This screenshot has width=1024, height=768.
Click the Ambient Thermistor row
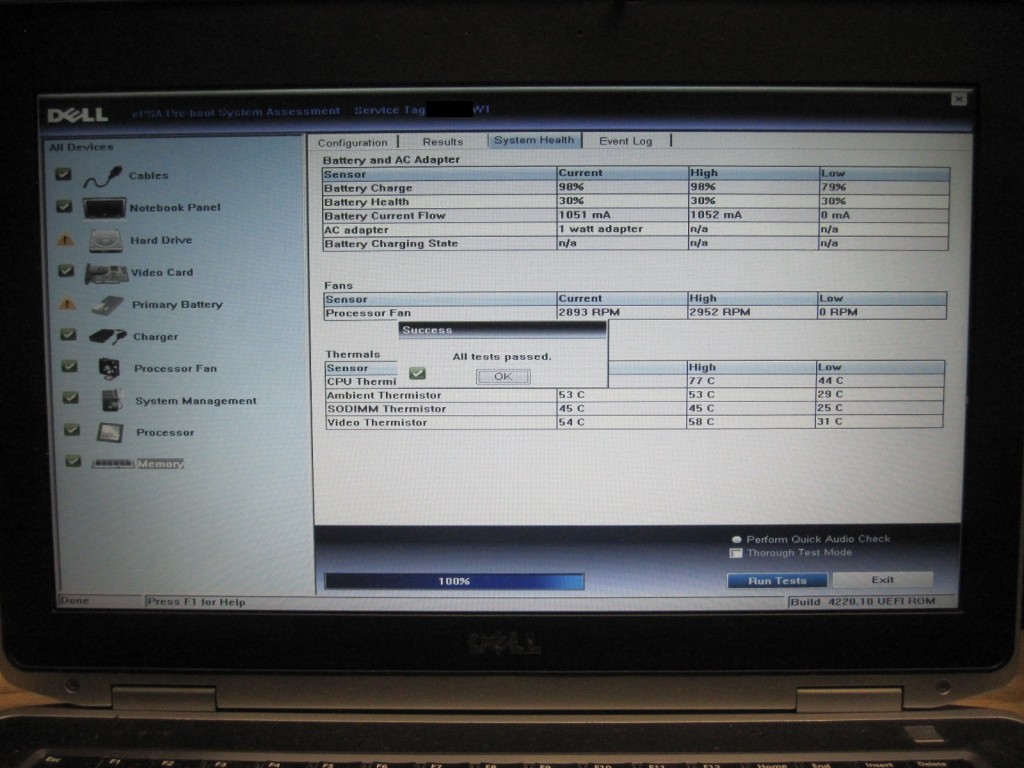click(x=634, y=395)
